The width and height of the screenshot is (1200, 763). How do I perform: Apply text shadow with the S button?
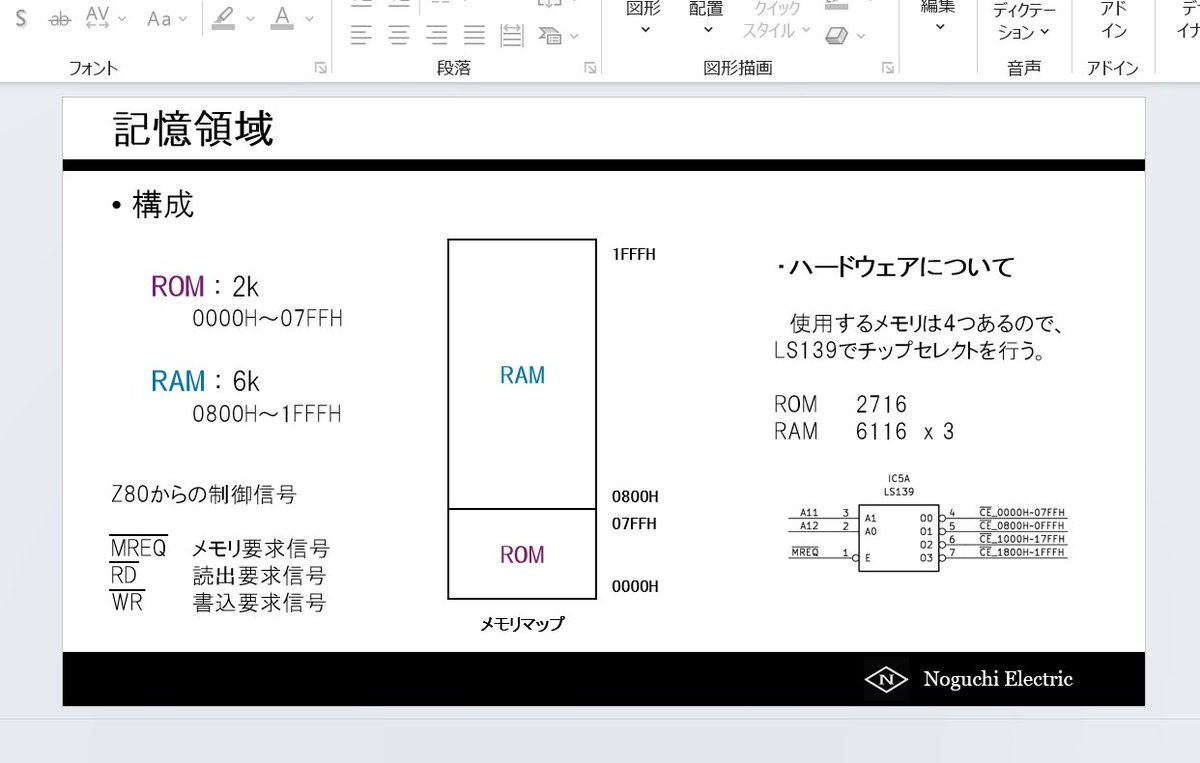(x=21, y=18)
